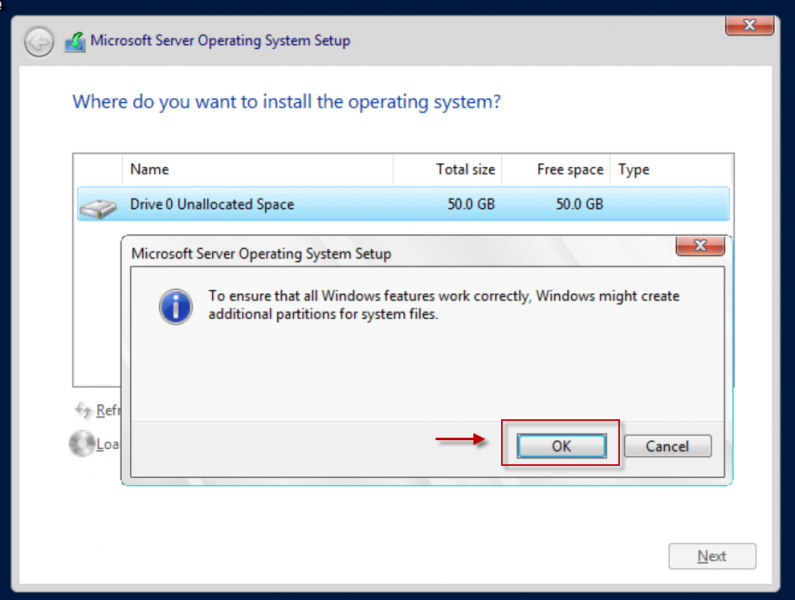Click the Refresh arrows icon
The image size is (795, 600).
(83, 410)
